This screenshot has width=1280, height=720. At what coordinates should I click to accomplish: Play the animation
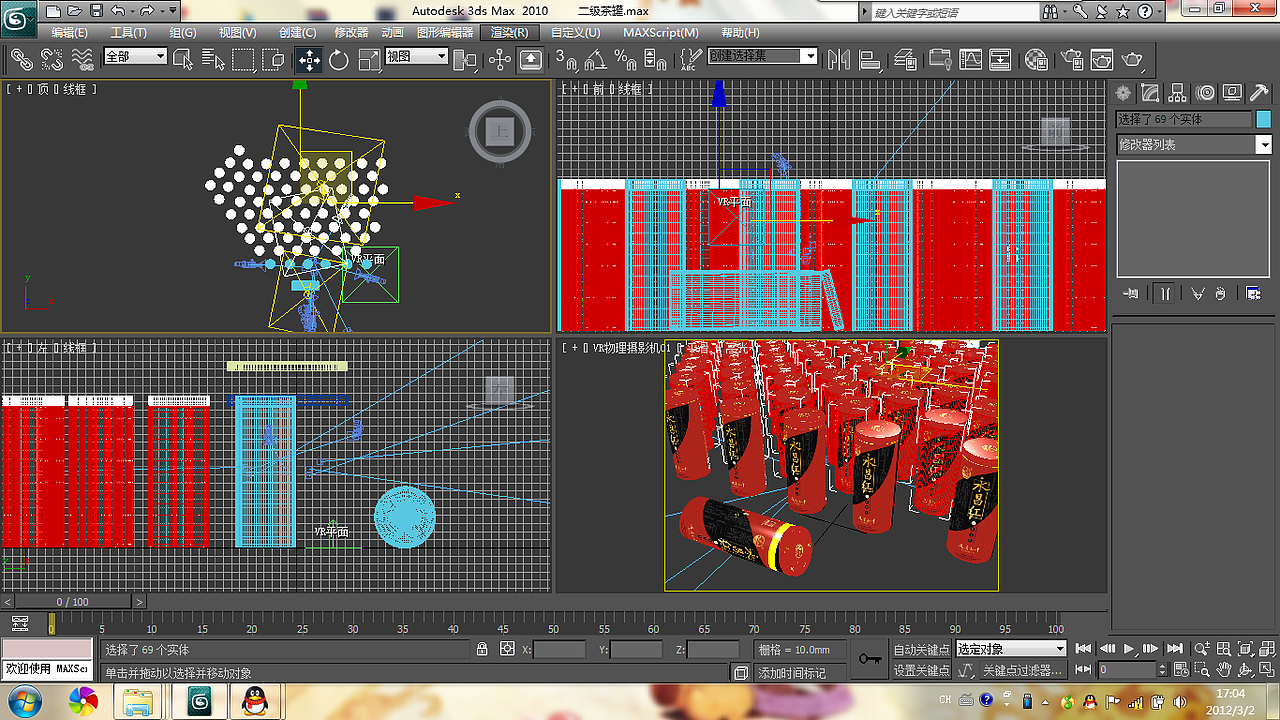coord(1130,649)
